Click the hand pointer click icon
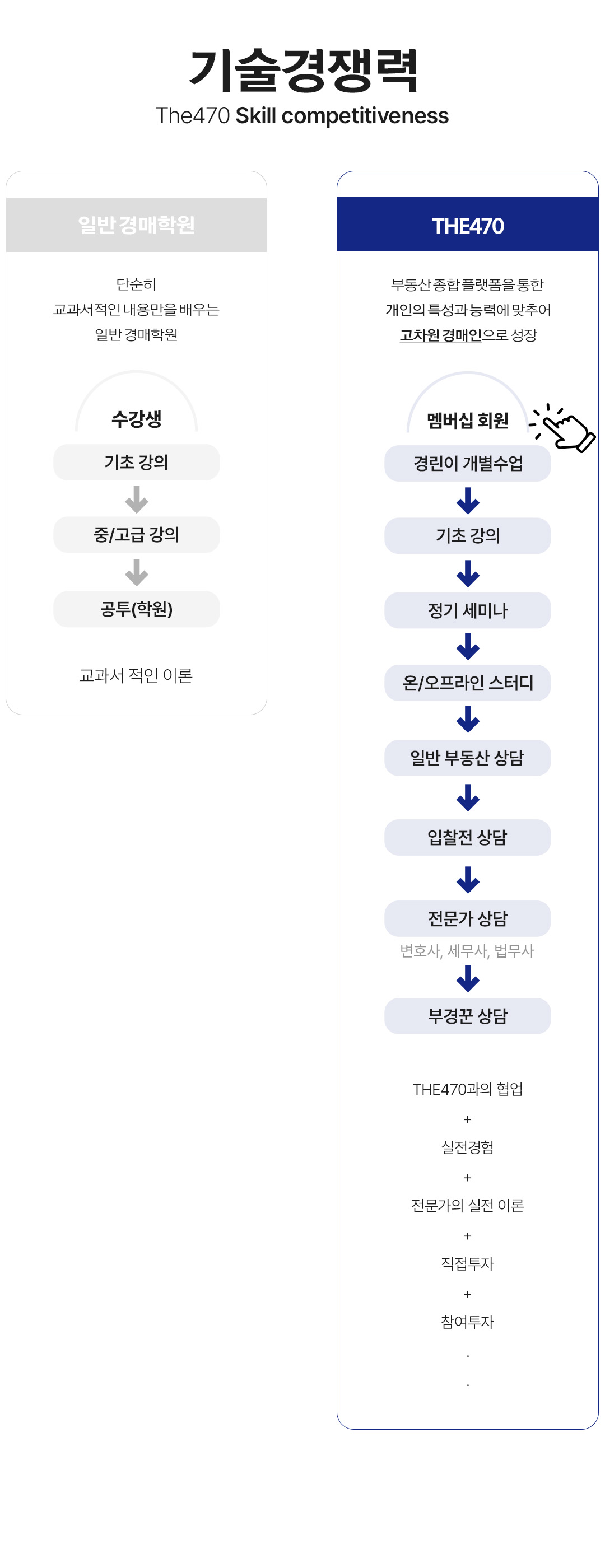The image size is (605, 1568). tap(565, 429)
